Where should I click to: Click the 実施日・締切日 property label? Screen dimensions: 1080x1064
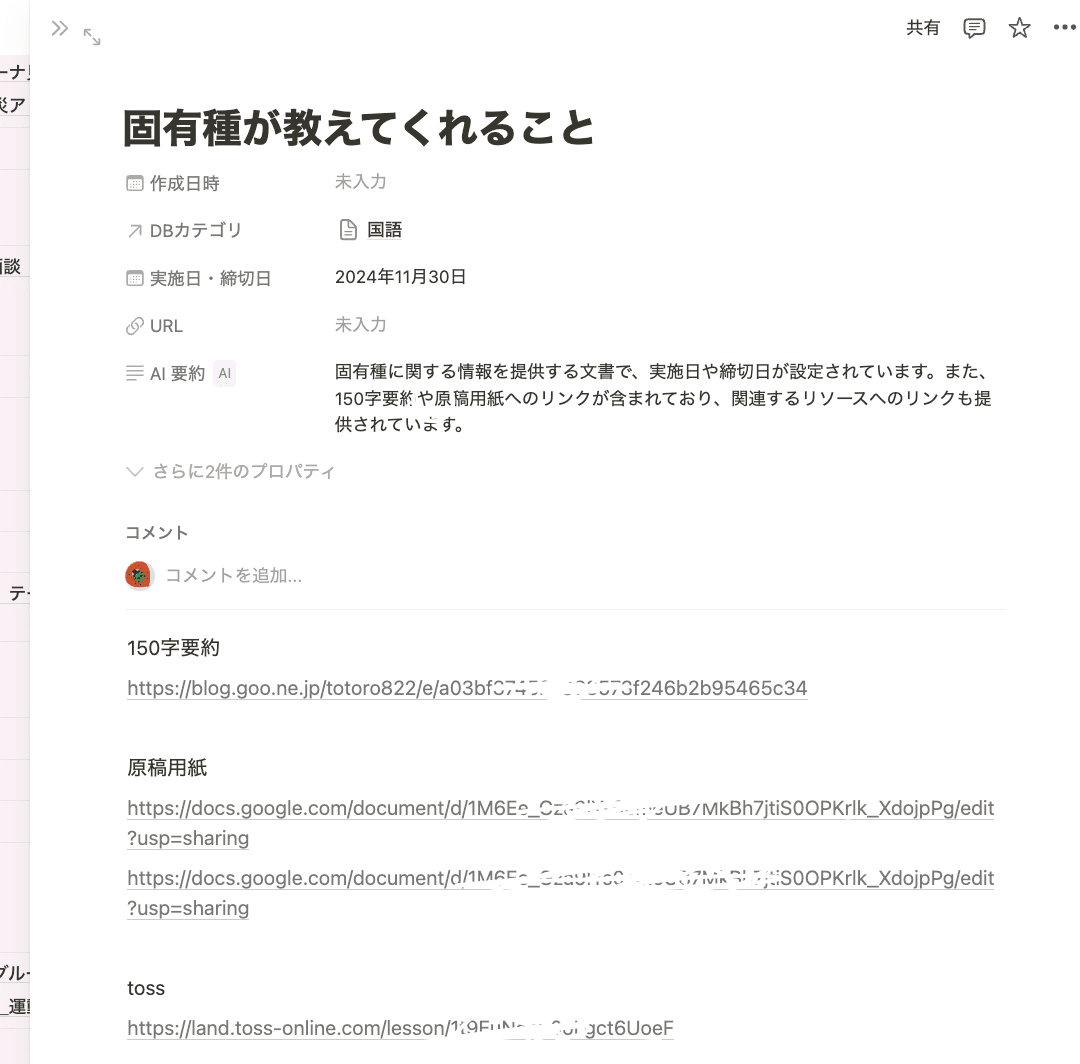pyautogui.click(x=210, y=278)
